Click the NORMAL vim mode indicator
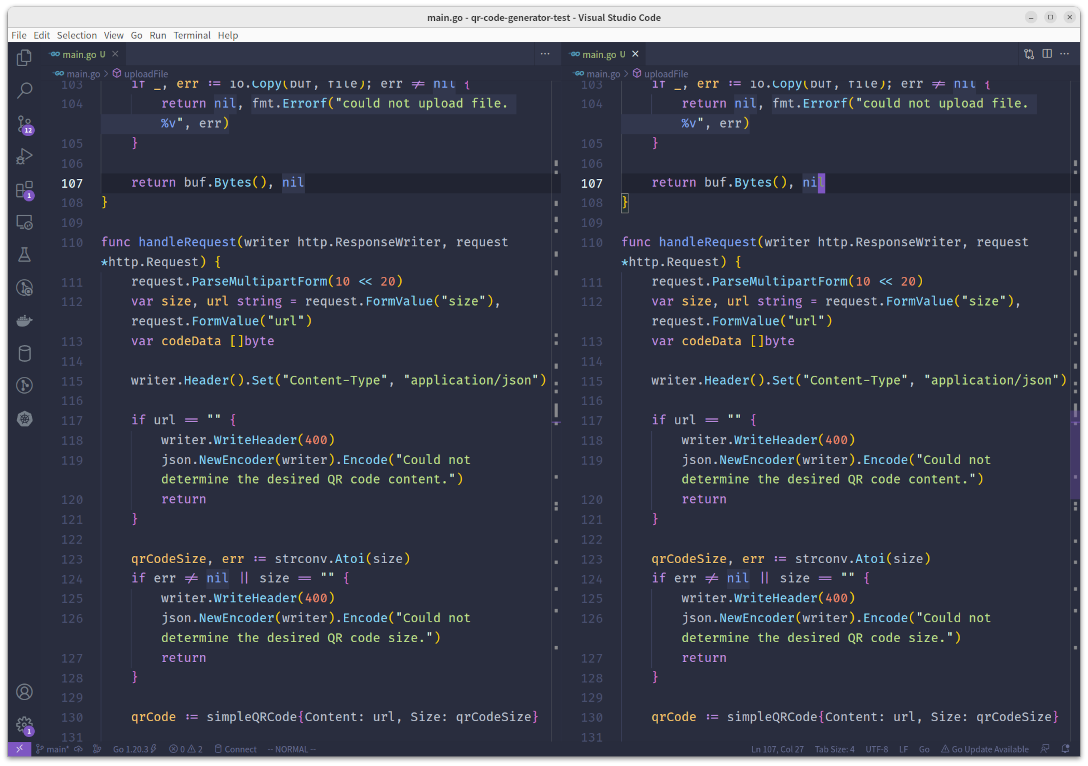The image size is (1088, 766). tap(291, 749)
